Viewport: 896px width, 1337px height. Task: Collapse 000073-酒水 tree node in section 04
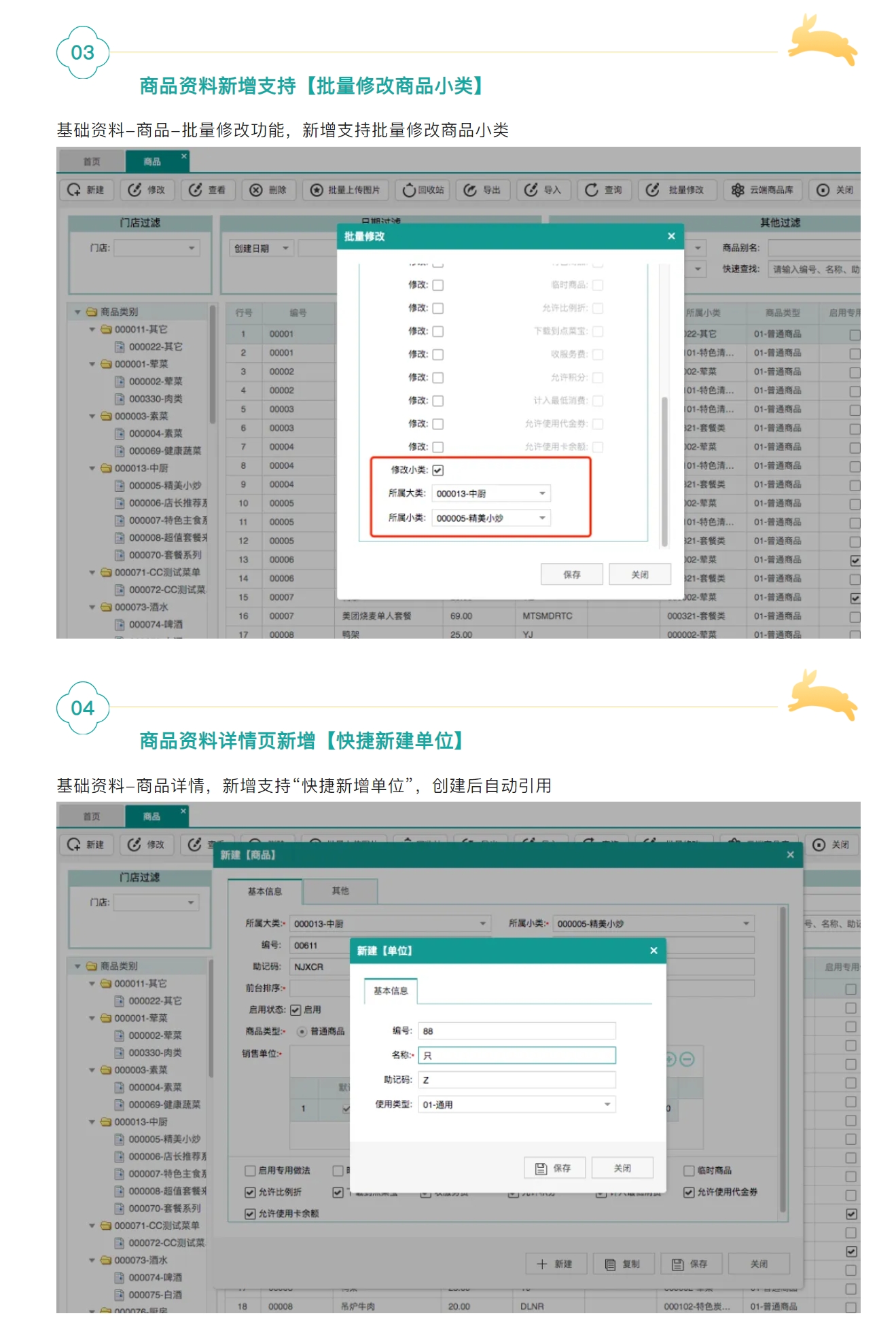[x=92, y=1260]
